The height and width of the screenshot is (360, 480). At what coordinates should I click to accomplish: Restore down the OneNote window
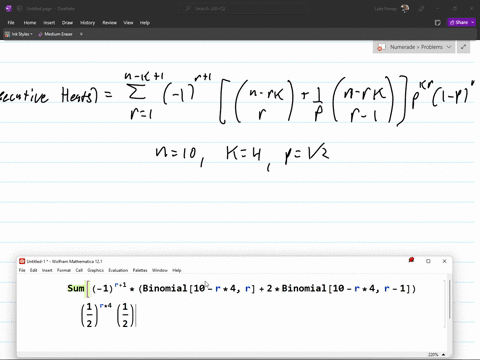click(455, 9)
